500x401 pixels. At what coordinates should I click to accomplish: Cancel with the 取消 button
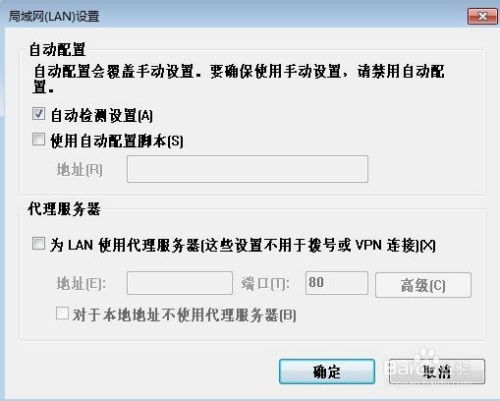click(x=437, y=371)
